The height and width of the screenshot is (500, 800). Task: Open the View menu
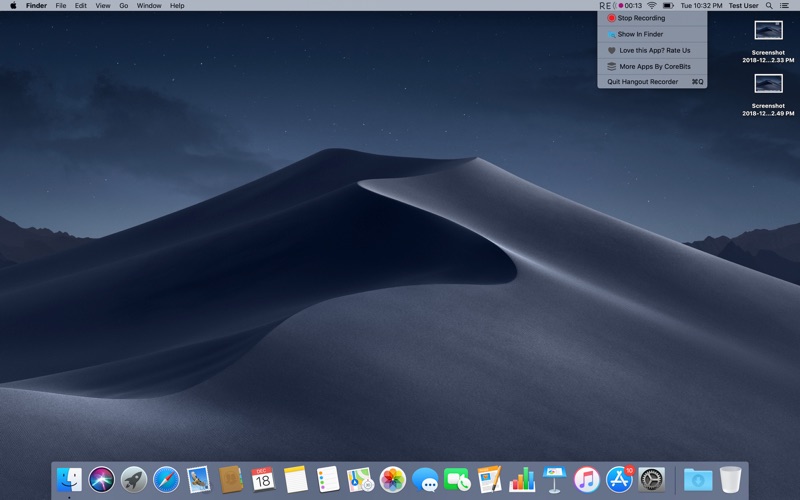click(103, 6)
